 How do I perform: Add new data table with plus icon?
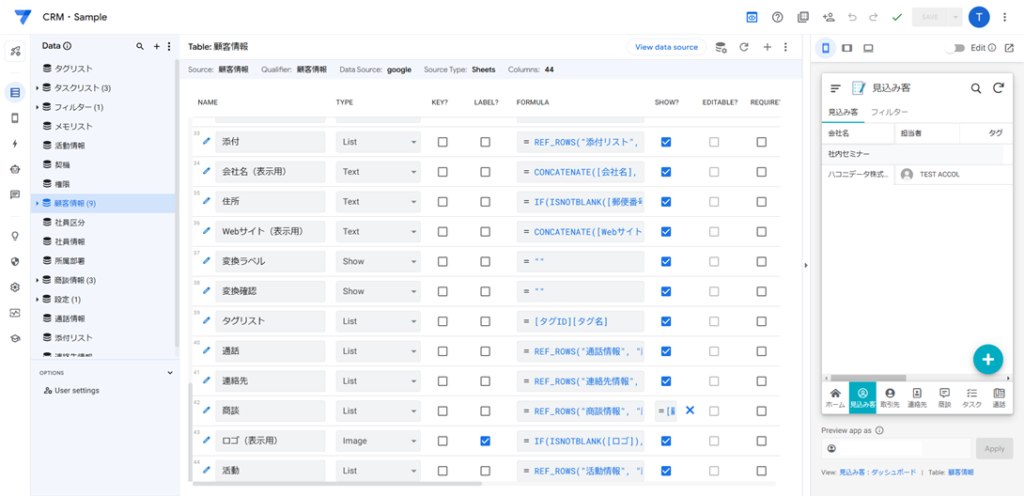pos(156,46)
